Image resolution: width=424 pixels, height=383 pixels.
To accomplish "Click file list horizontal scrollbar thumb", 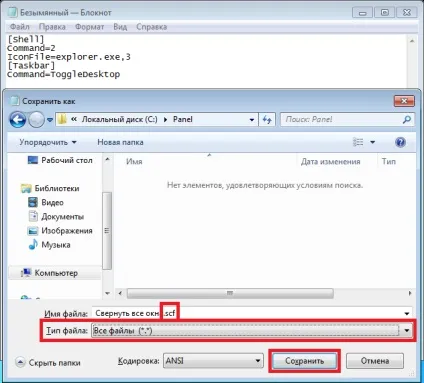I will [230, 293].
